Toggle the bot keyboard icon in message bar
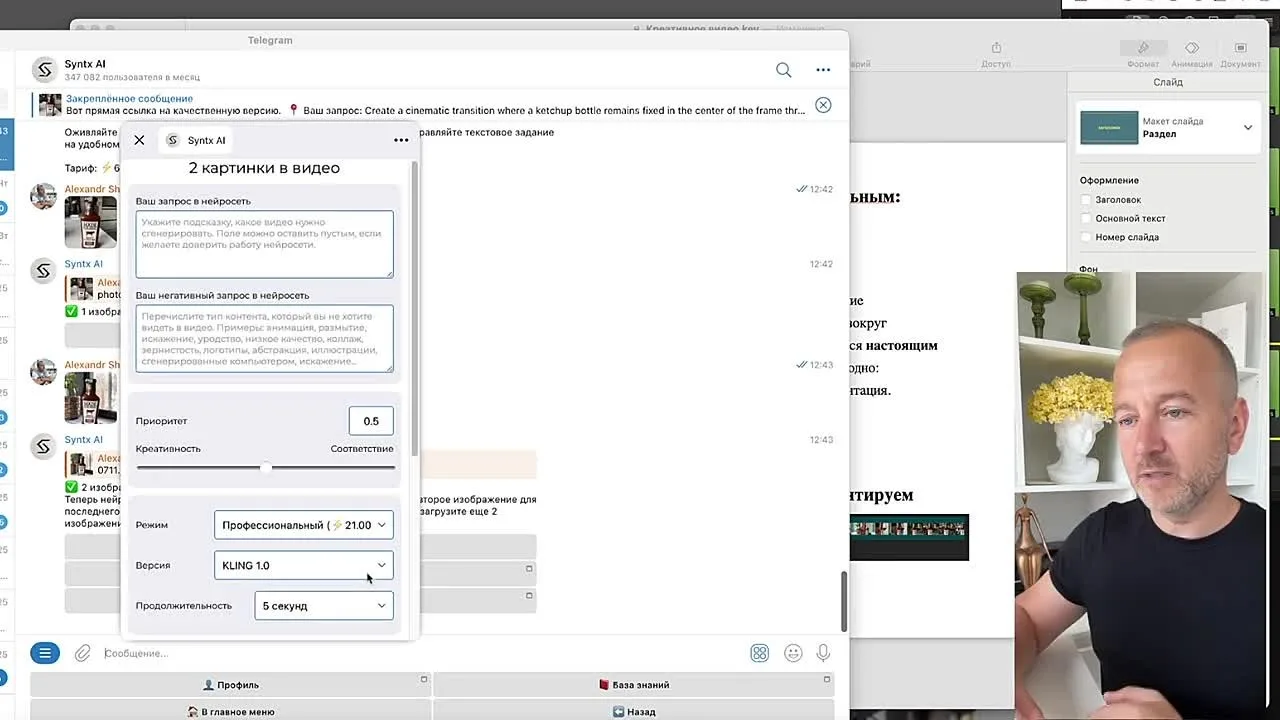Screen dimensions: 1280x720 click(760, 653)
